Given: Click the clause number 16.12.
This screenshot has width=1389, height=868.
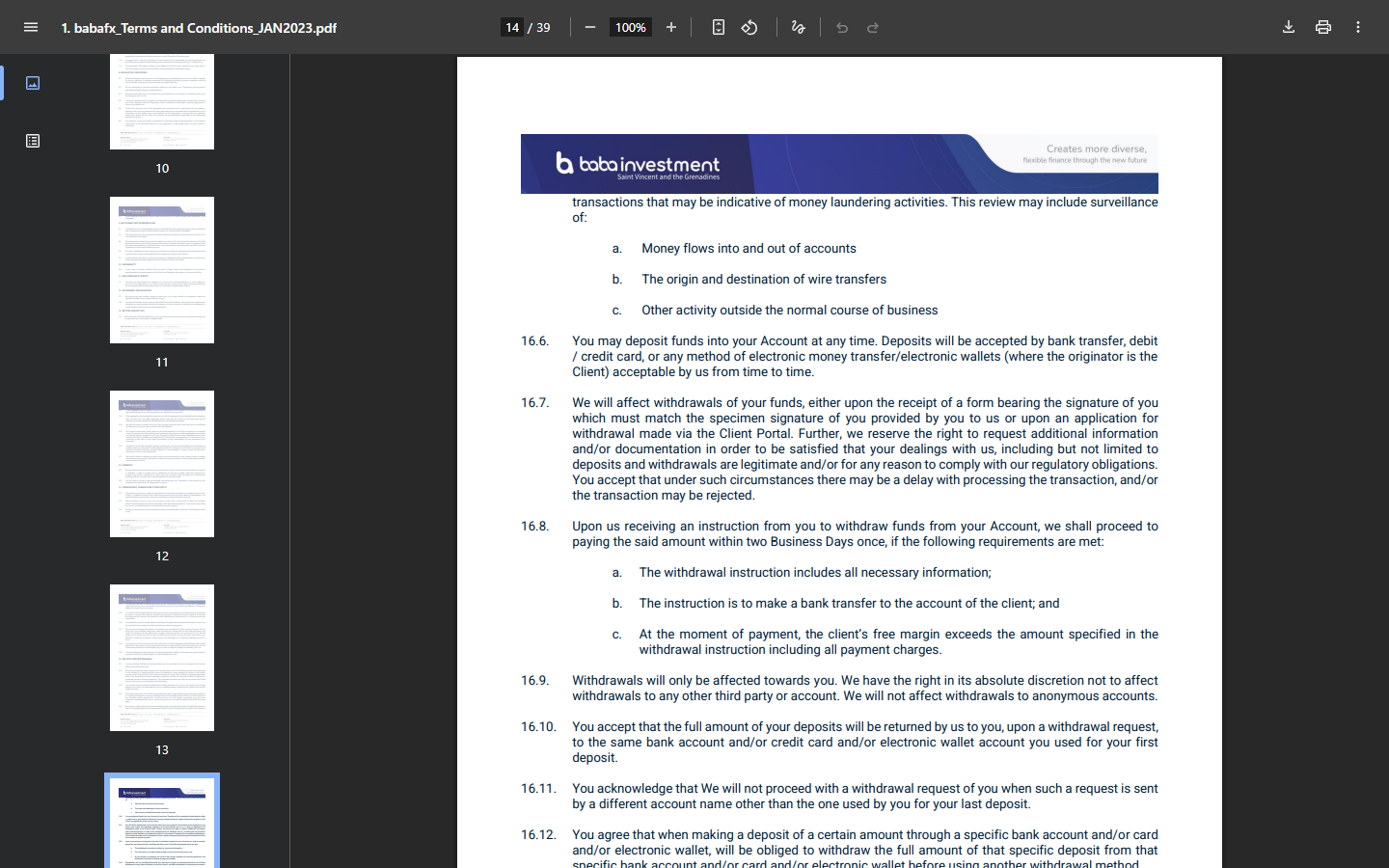Looking at the screenshot, I should [x=539, y=835].
